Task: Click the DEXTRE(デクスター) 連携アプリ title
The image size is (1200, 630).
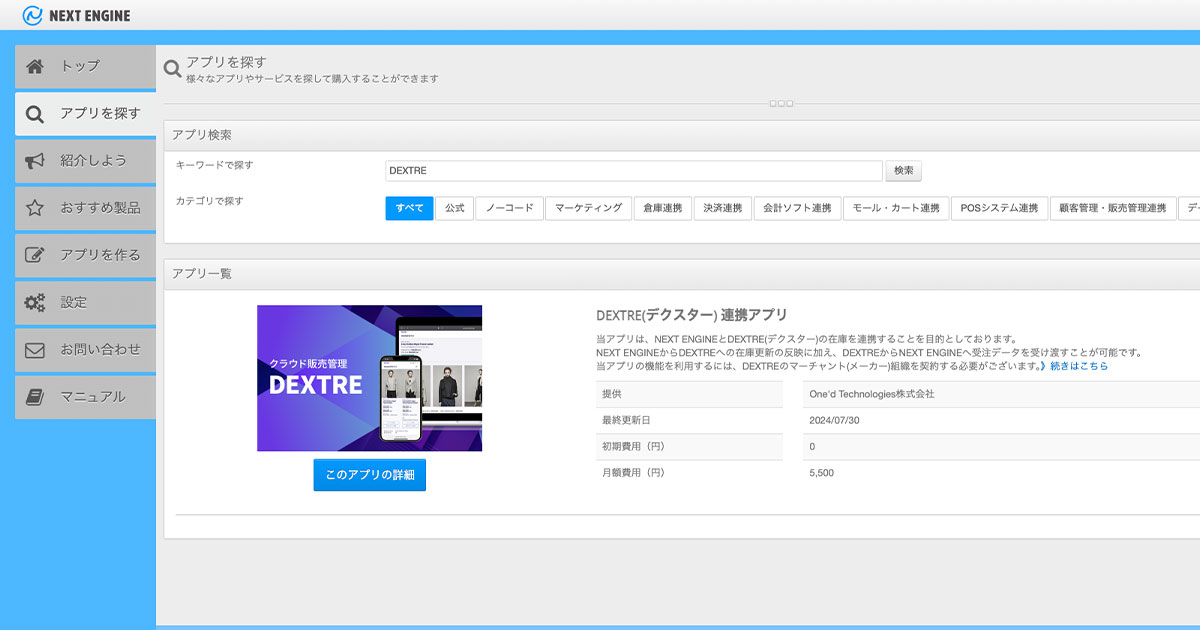Action: [691, 315]
